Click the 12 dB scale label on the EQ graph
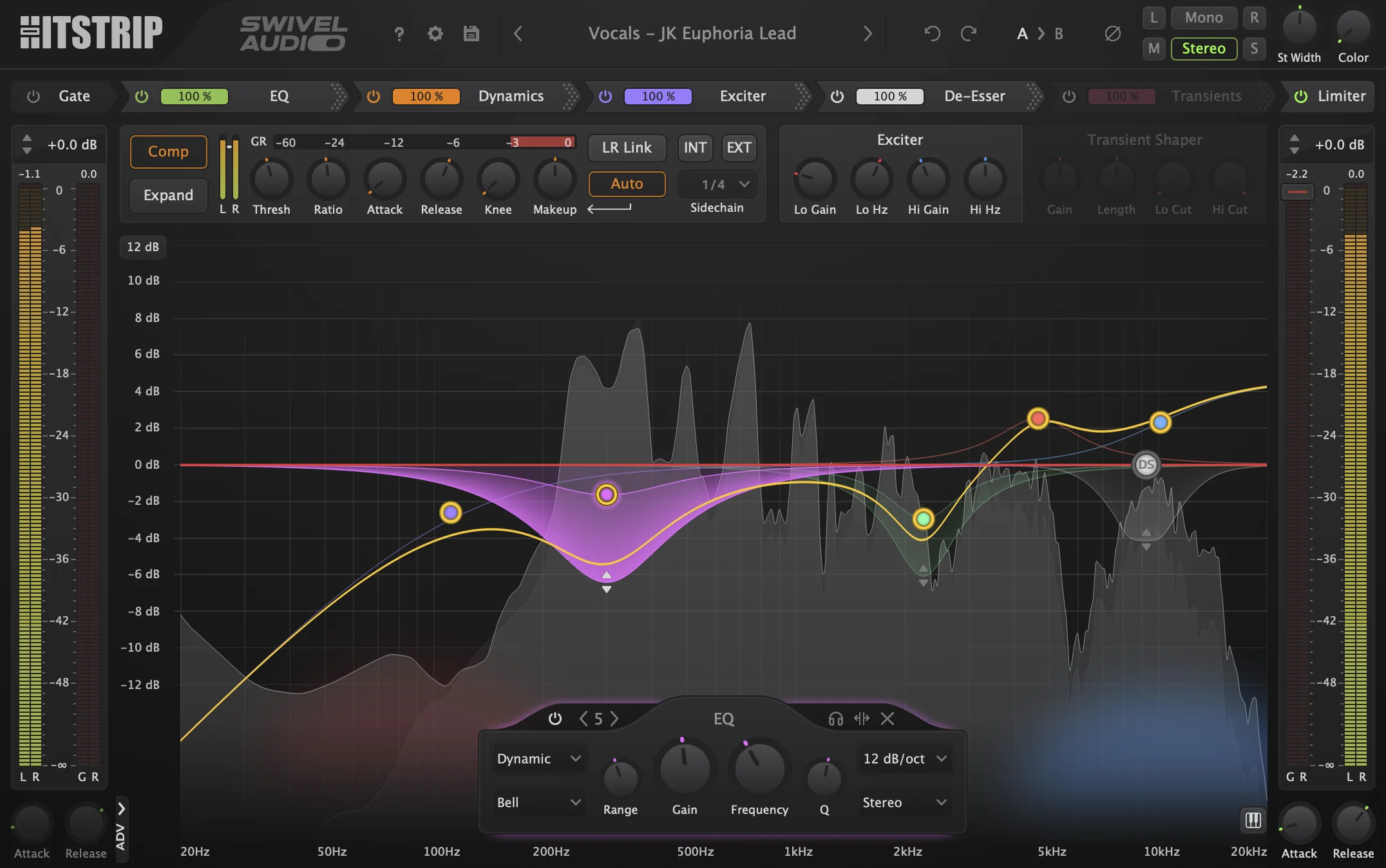The image size is (1386, 868). [x=142, y=247]
